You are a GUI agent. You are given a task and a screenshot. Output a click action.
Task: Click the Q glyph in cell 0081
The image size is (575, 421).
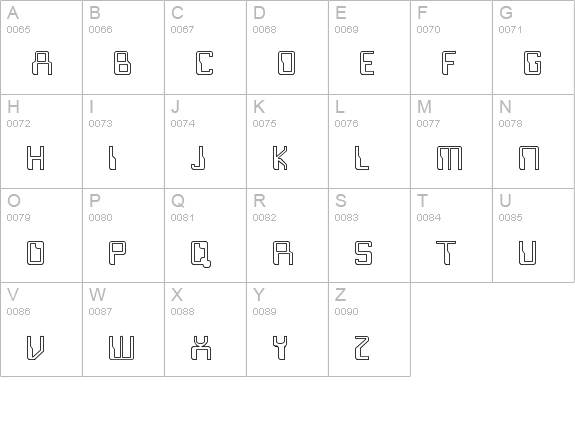point(201,254)
